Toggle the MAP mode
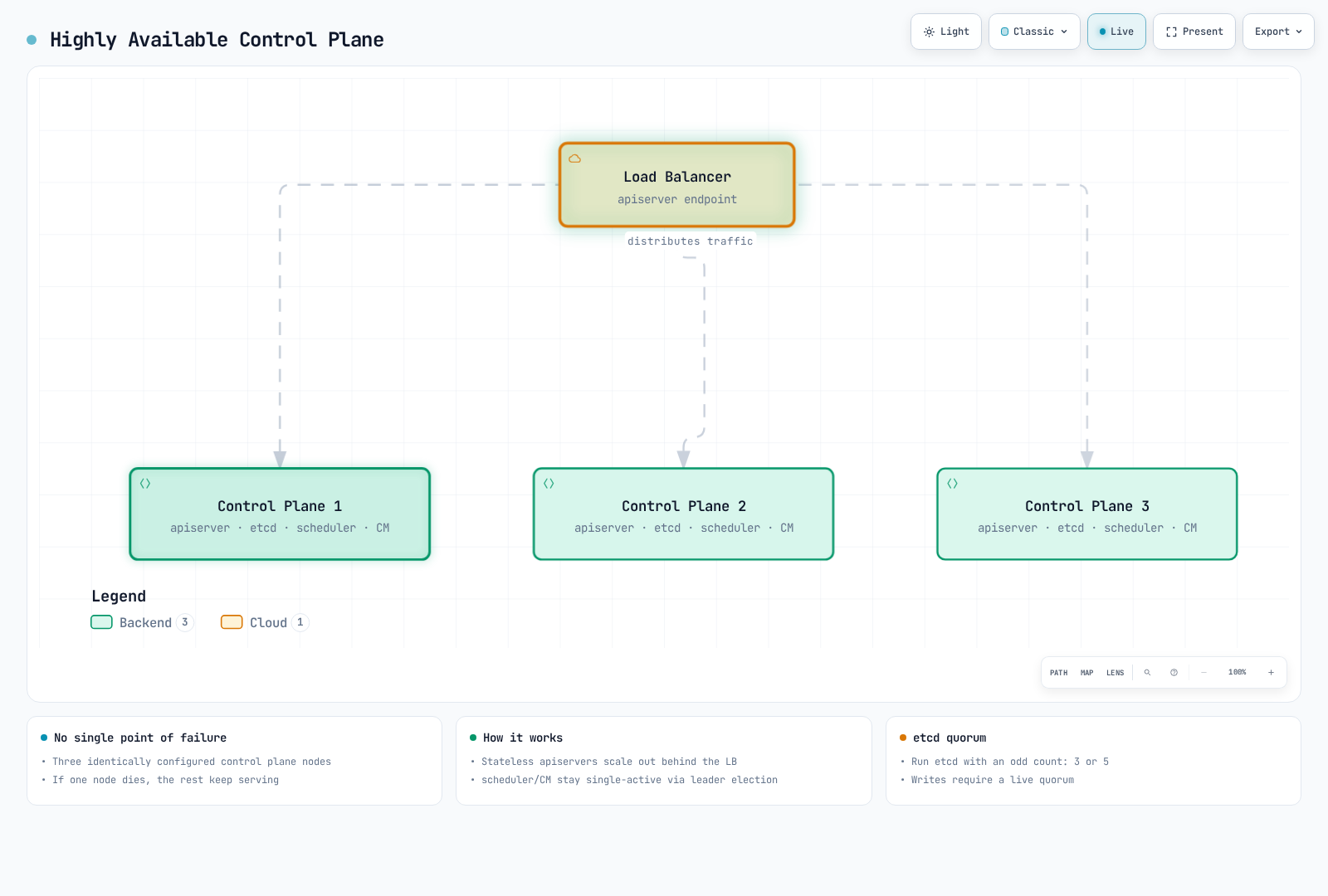 (x=1087, y=673)
